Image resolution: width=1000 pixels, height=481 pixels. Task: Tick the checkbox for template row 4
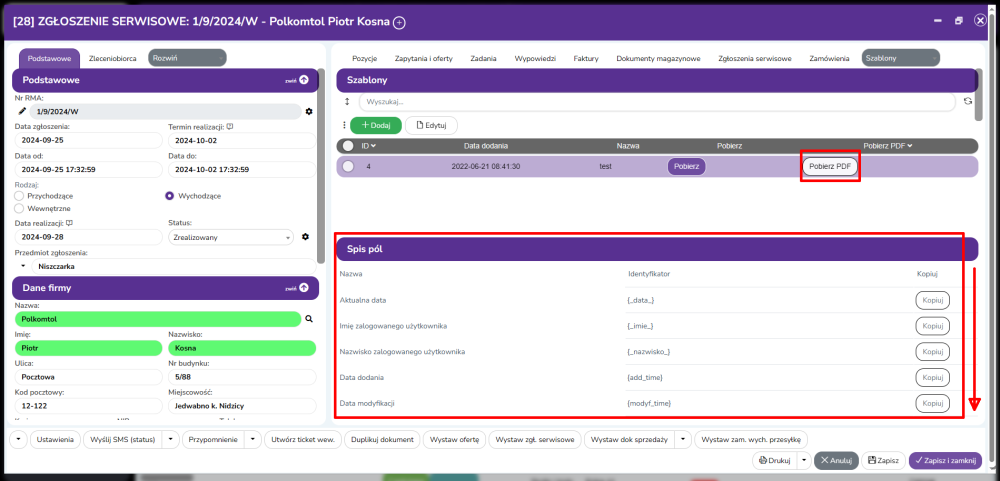tap(348, 166)
